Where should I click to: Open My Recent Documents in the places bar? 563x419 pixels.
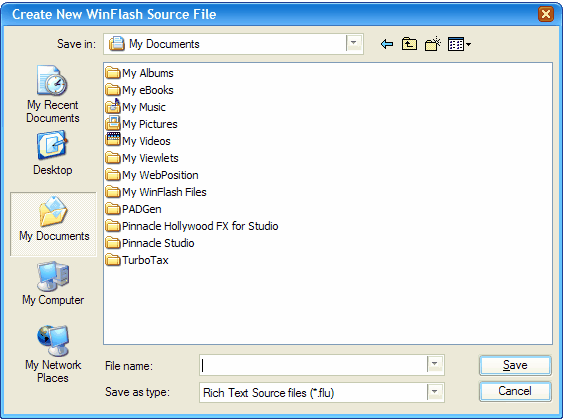tap(53, 94)
